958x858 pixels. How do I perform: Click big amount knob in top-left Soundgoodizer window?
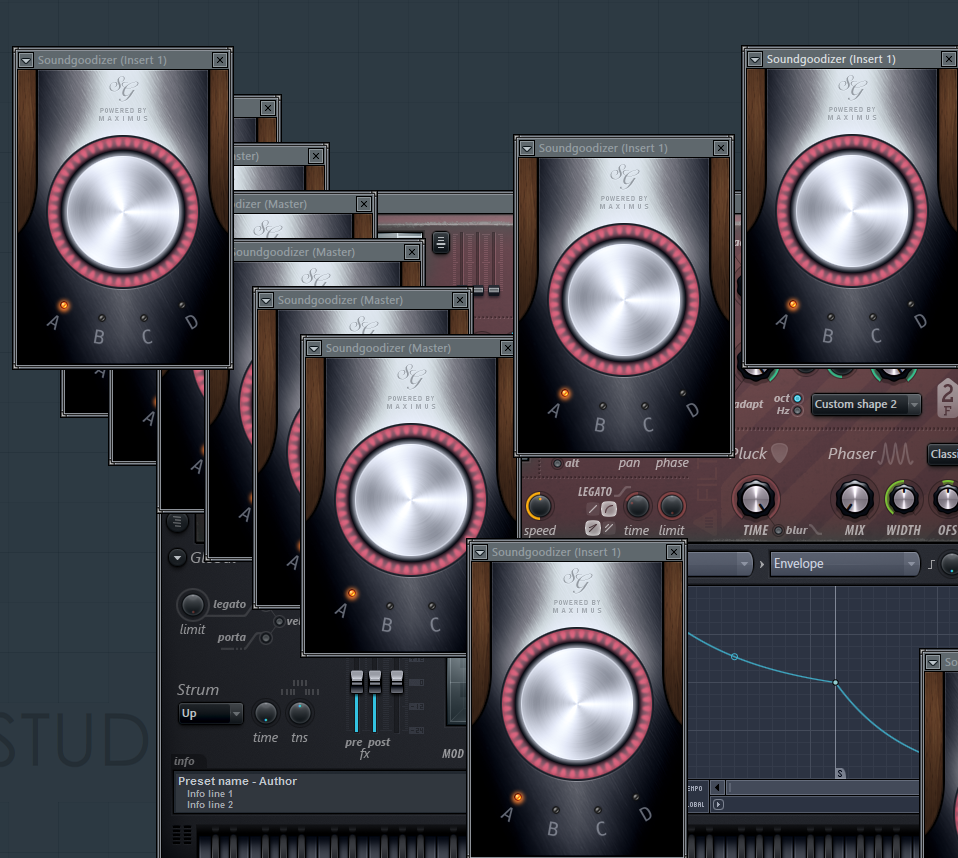click(123, 212)
